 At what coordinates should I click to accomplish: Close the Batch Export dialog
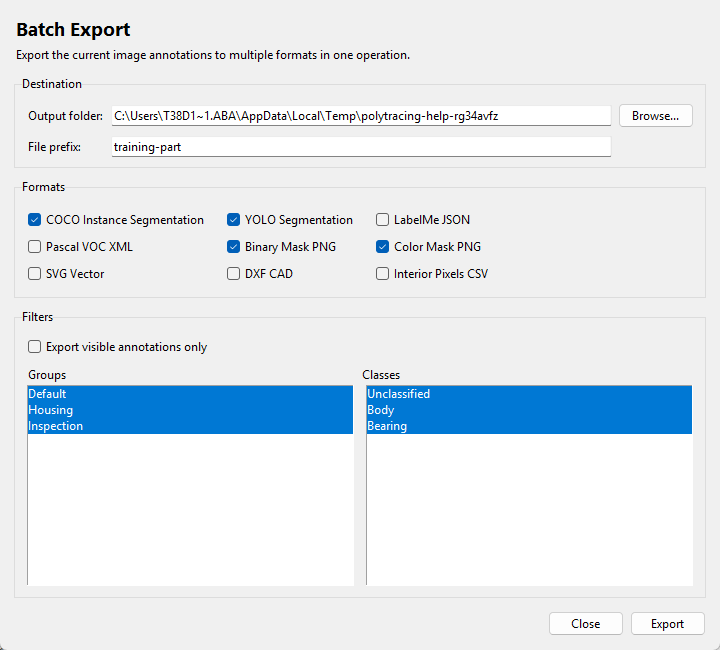pyautogui.click(x=585, y=624)
